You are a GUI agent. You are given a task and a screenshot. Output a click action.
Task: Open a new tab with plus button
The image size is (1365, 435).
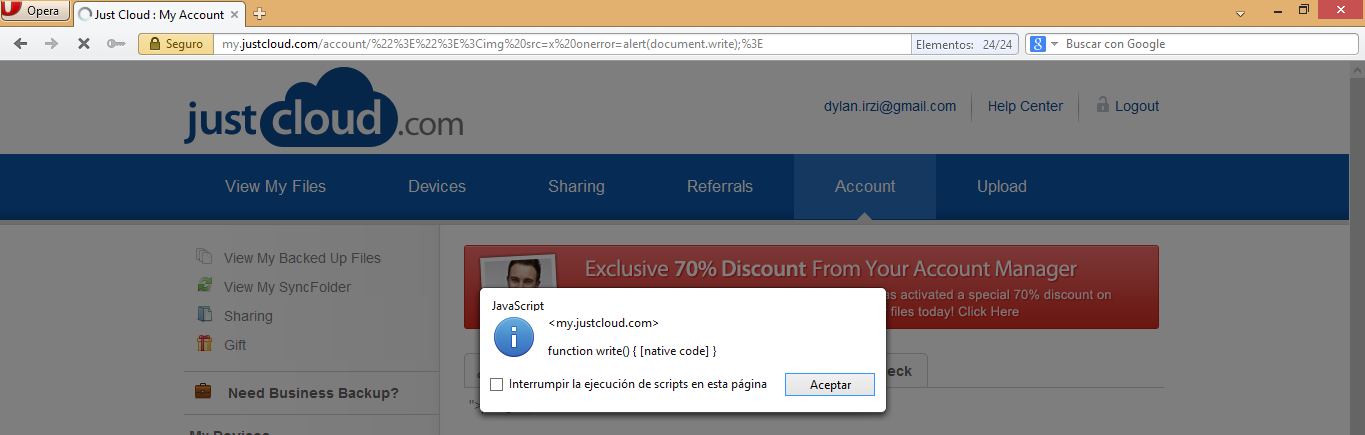tap(259, 13)
